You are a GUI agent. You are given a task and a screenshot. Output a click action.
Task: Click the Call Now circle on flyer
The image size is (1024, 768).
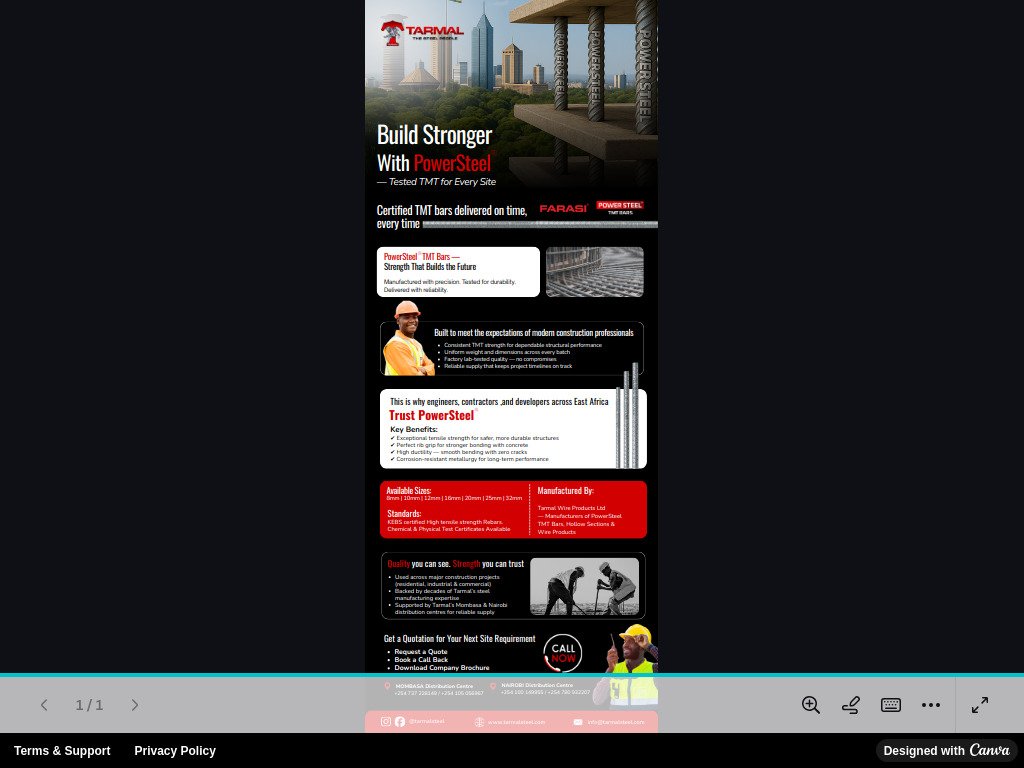click(563, 653)
